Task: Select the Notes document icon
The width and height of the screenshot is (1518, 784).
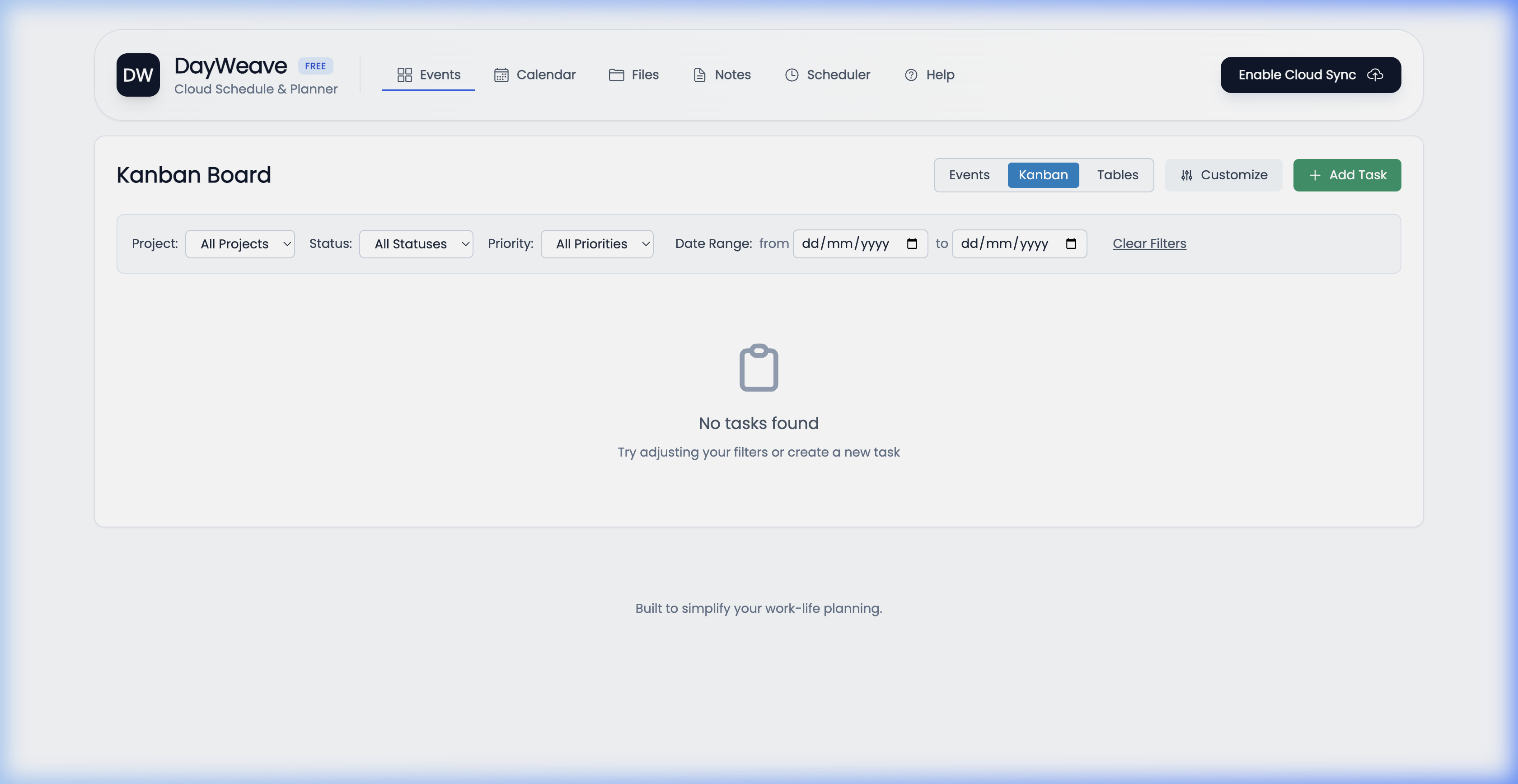Action: (x=699, y=75)
